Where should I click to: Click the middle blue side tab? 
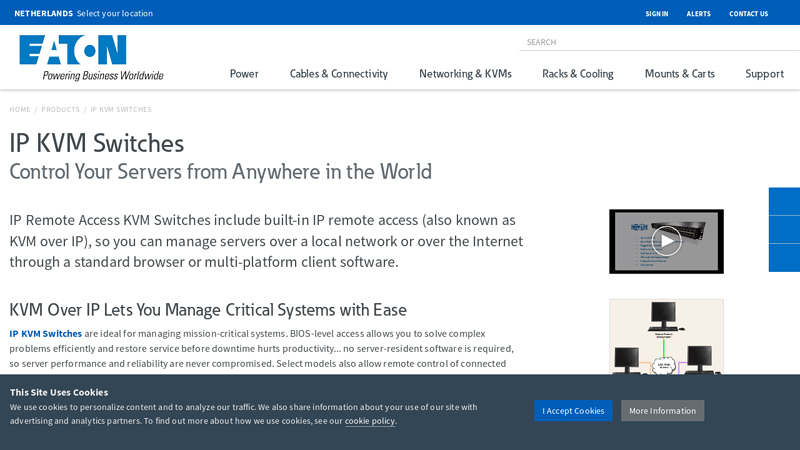click(784, 229)
